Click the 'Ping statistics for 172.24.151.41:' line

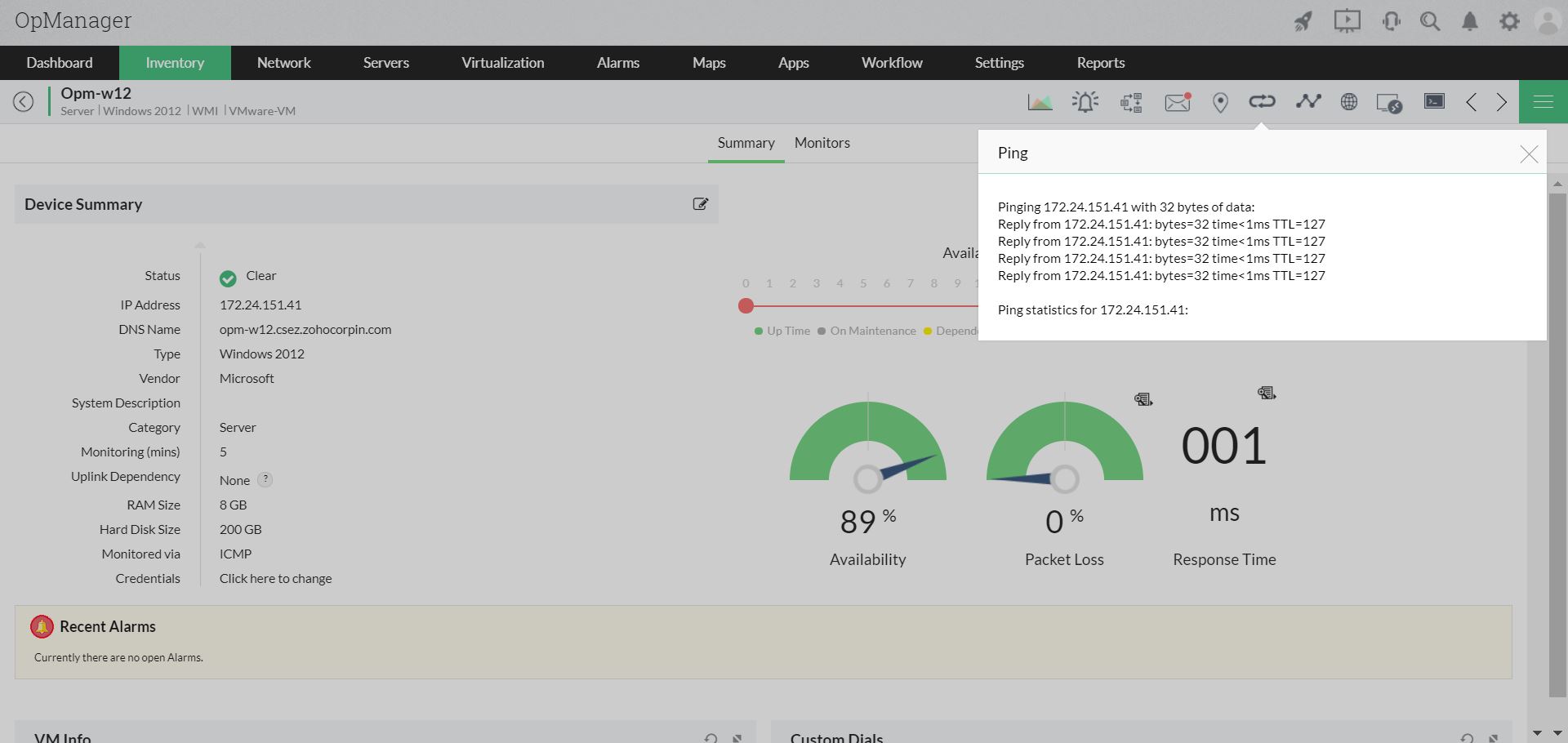(1094, 309)
